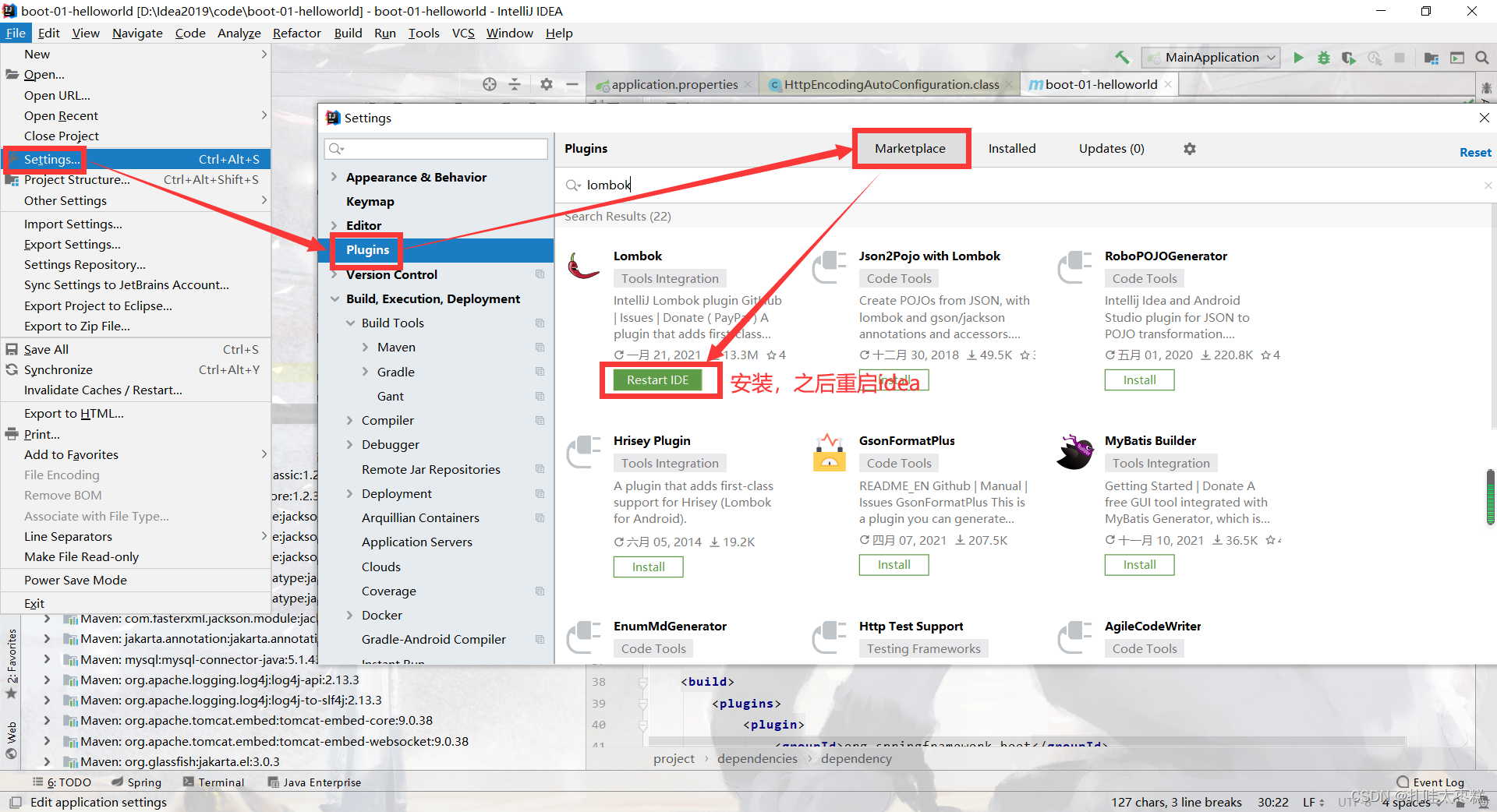Clear the lombok plugin search text
Image resolution: width=1497 pixels, height=812 pixels.
pos(1488,185)
